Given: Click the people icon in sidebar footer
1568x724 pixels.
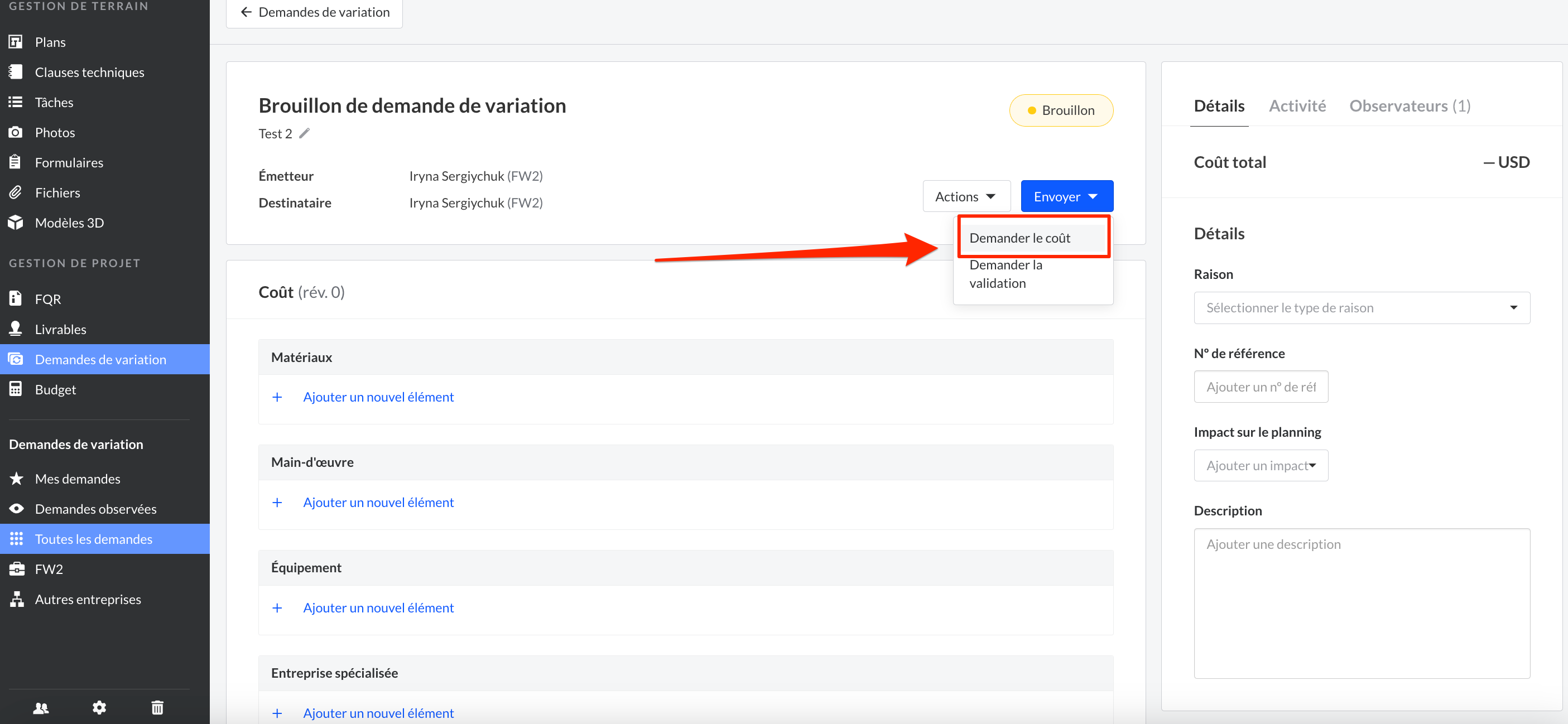Looking at the screenshot, I should [x=41, y=707].
